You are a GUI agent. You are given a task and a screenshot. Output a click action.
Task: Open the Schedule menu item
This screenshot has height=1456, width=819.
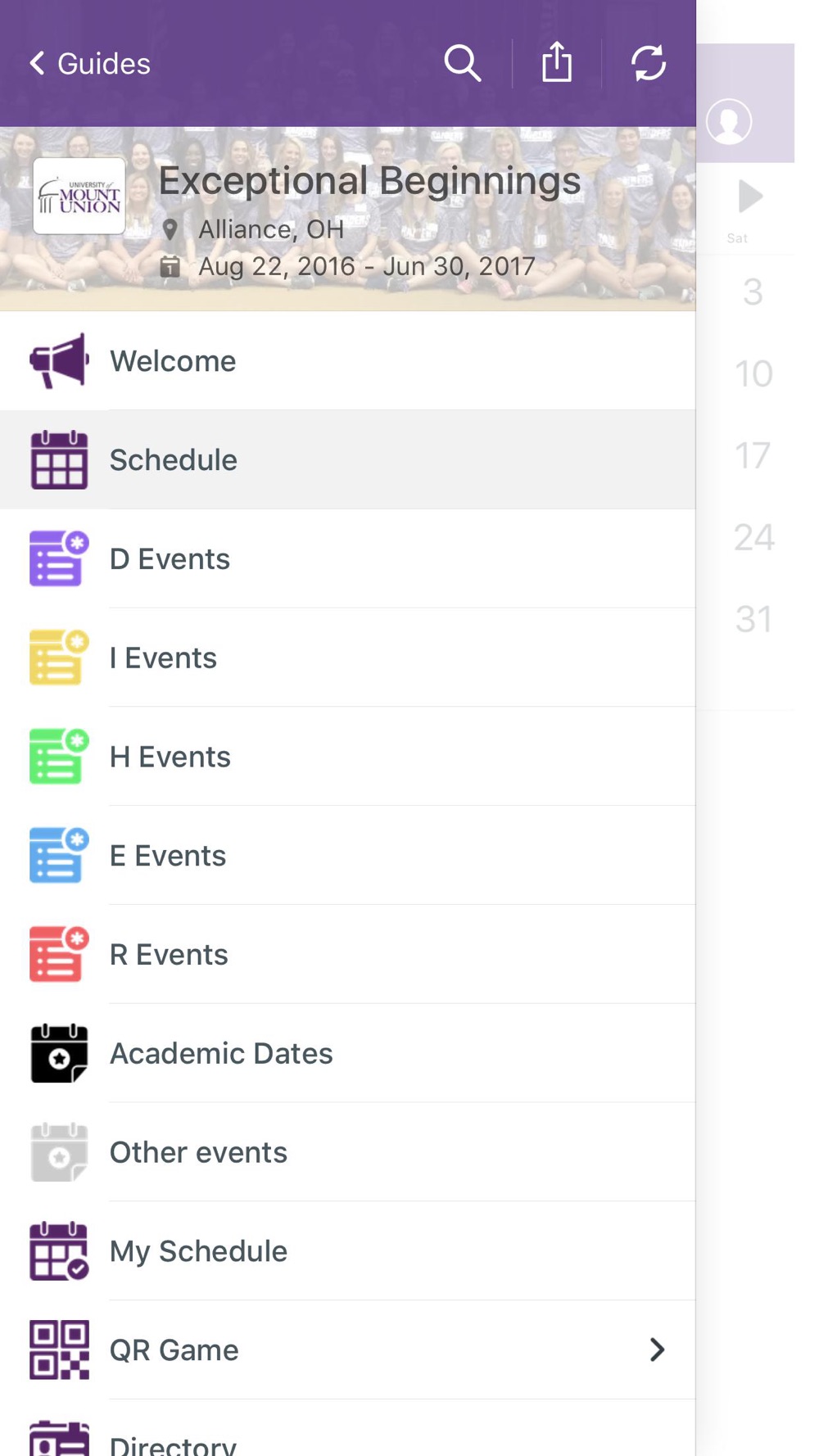coord(348,459)
